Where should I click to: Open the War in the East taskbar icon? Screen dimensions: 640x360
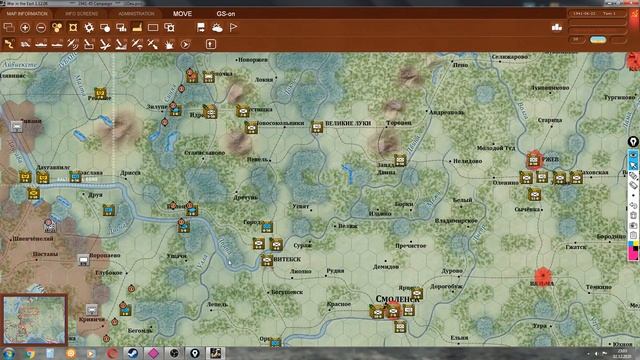(x=215, y=353)
